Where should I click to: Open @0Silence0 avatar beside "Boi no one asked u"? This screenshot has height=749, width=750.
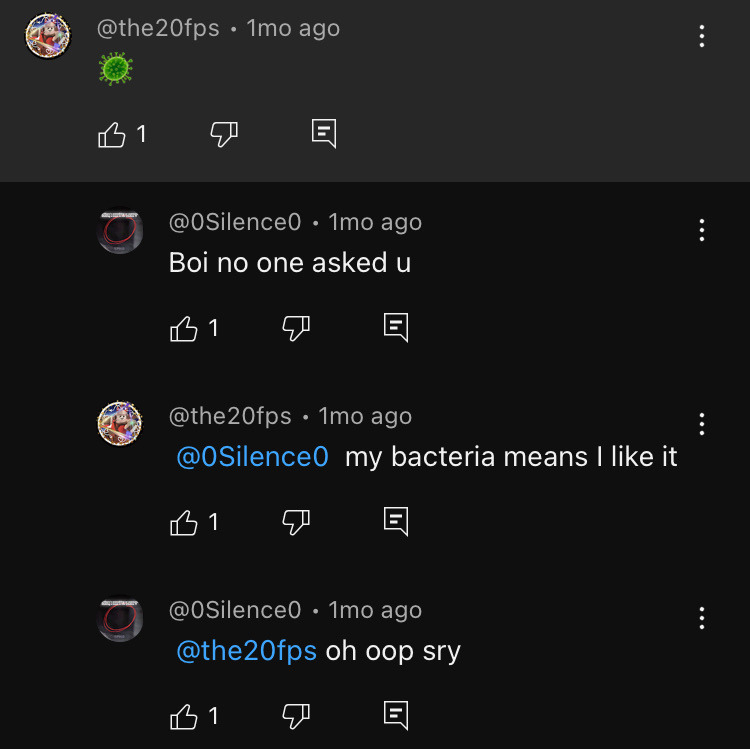(120, 231)
